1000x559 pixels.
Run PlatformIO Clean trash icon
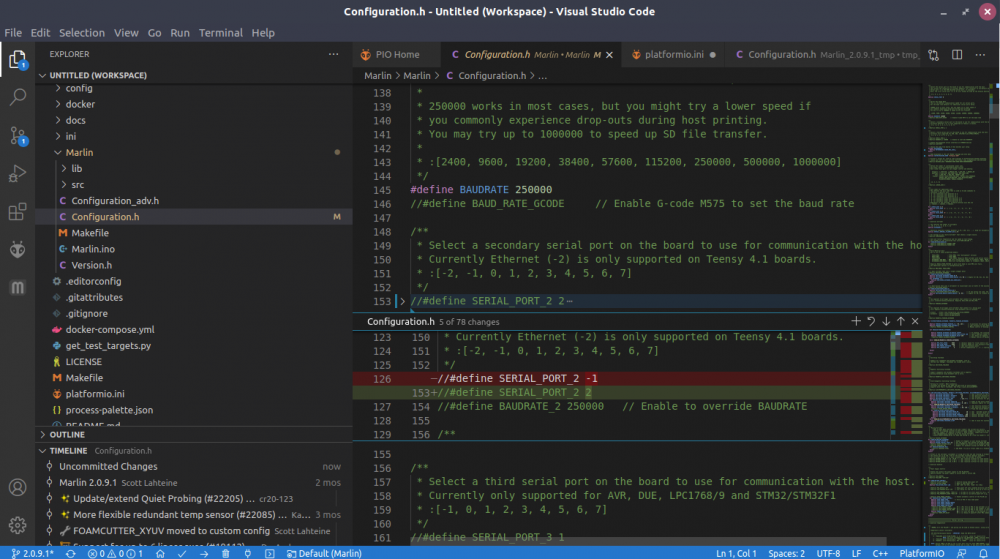tap(226, 553)
